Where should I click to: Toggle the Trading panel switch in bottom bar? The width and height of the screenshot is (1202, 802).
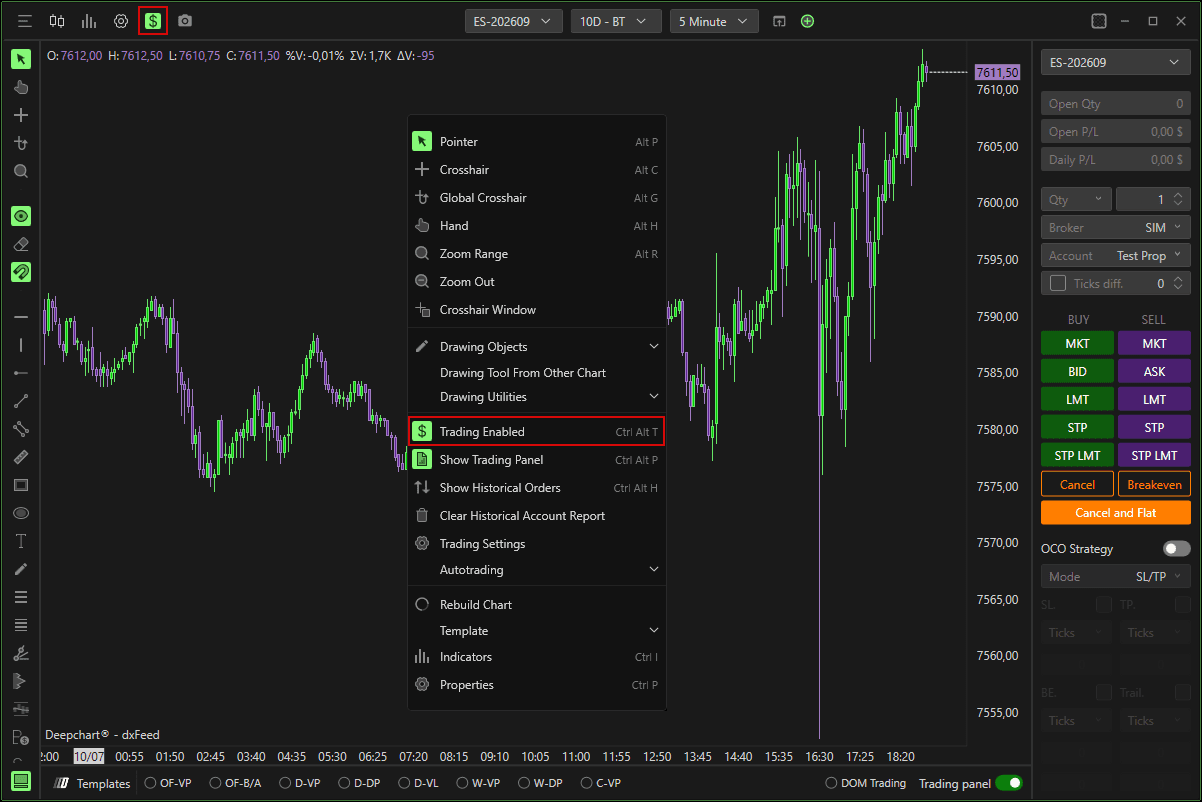click(1009, 783)
